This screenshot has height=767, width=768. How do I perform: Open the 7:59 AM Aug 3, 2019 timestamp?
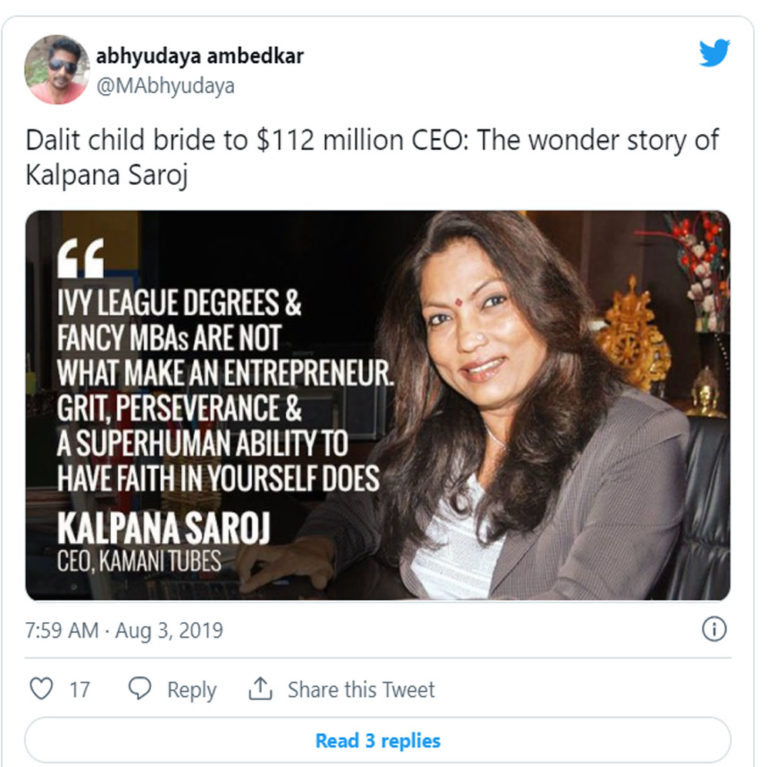[x=124, y=631]
